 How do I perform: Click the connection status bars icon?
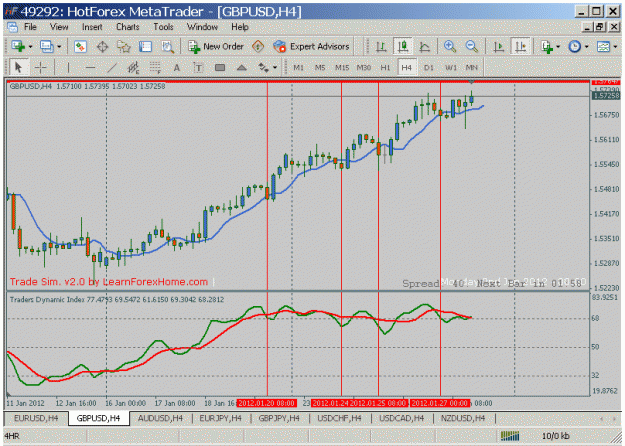(510, 436)
